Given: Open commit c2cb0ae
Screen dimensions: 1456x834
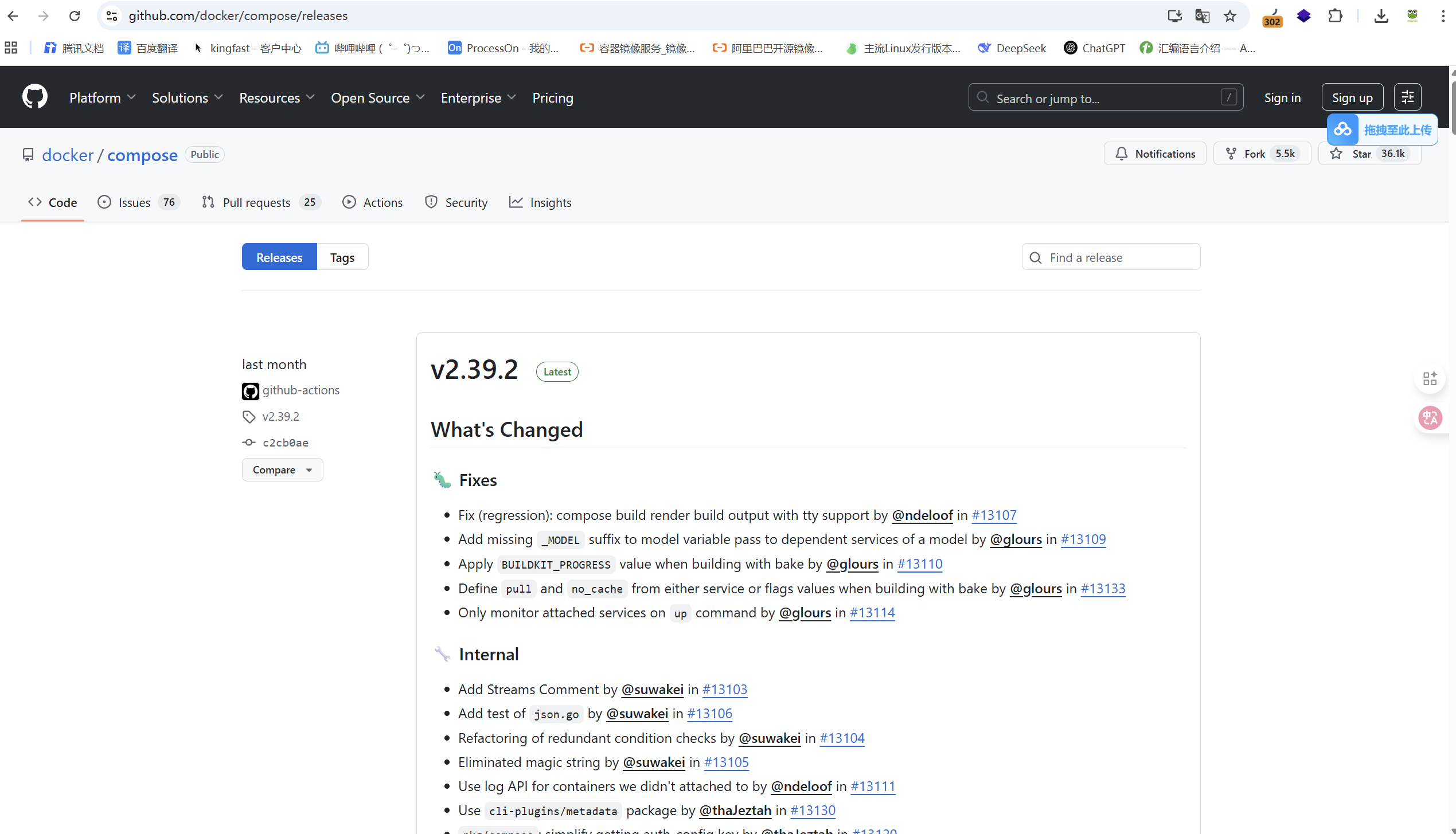Looking at the screenshot, I should (x=286, y=443).
